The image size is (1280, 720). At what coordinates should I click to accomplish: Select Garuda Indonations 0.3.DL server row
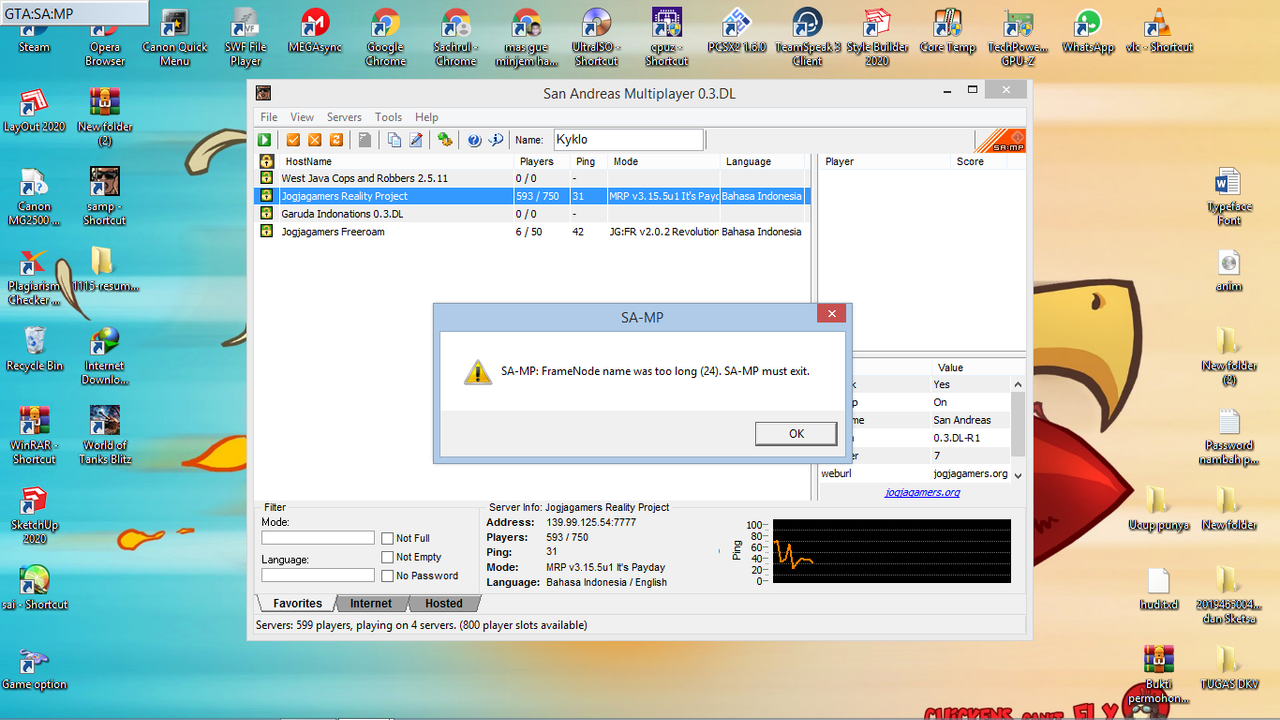click(532, 214)
